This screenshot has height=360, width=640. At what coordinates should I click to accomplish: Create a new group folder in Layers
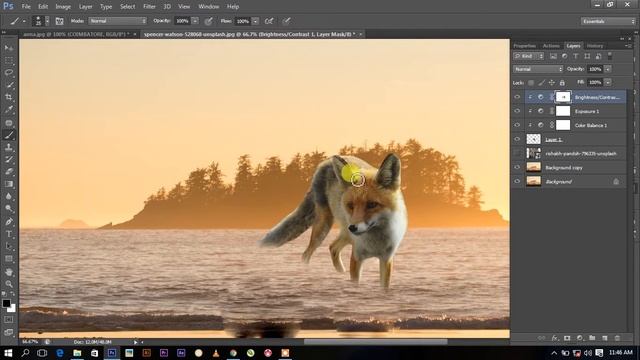pos(592,338)
